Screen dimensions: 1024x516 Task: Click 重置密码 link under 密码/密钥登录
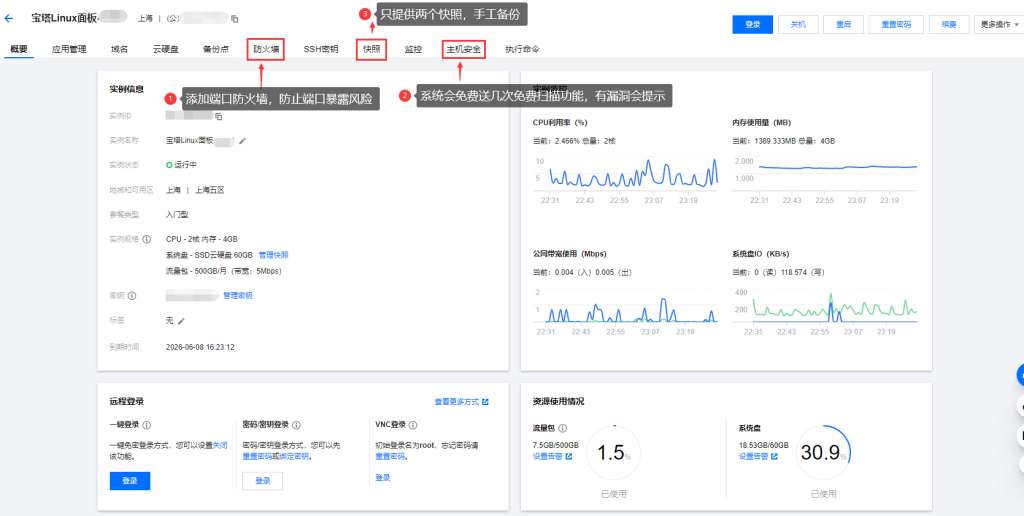(255, 457)
